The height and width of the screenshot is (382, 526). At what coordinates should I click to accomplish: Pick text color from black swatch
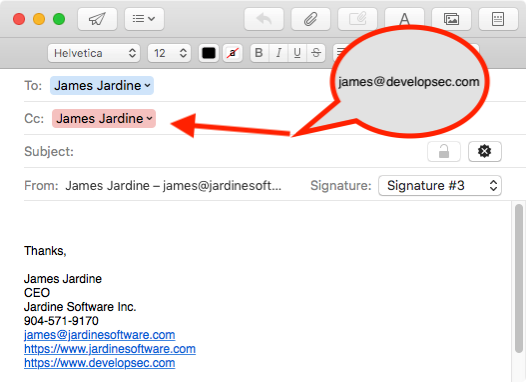(x=209, y=53)
